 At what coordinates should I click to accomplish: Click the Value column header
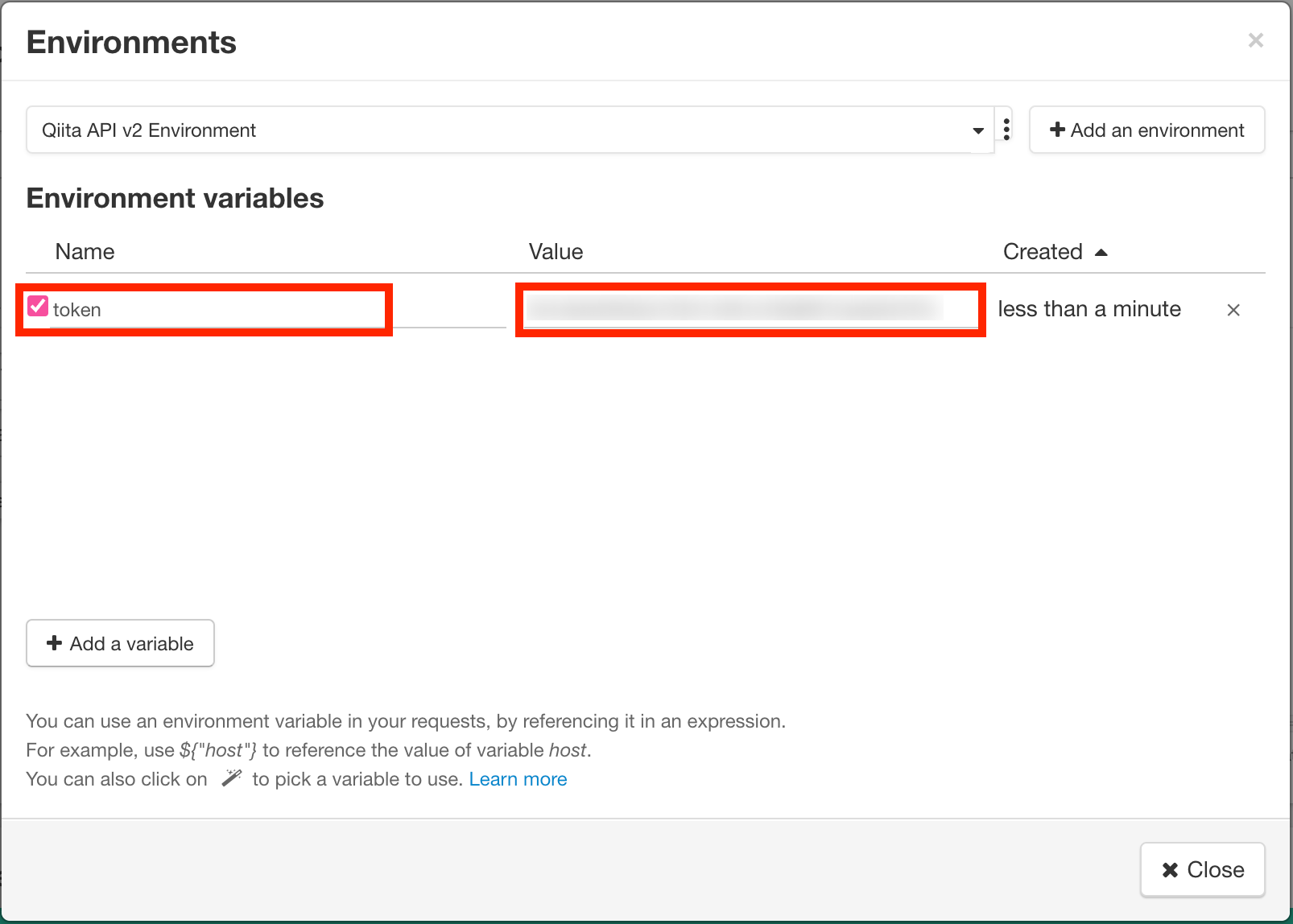click(556, 252)
